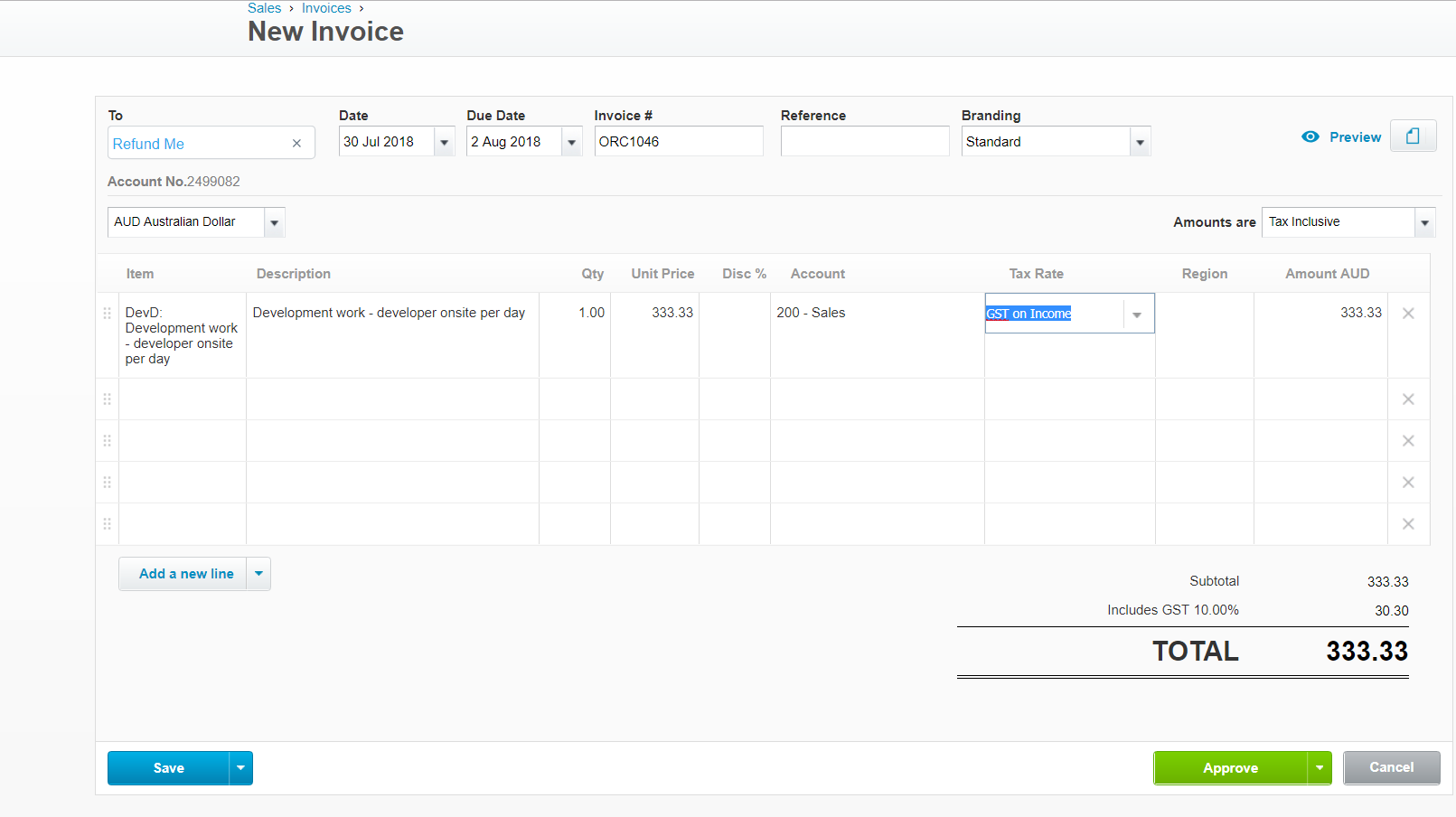Open the Due Date picker dropdown
The width and height of the screenshot is (1456, 817).
pos(571,143)
